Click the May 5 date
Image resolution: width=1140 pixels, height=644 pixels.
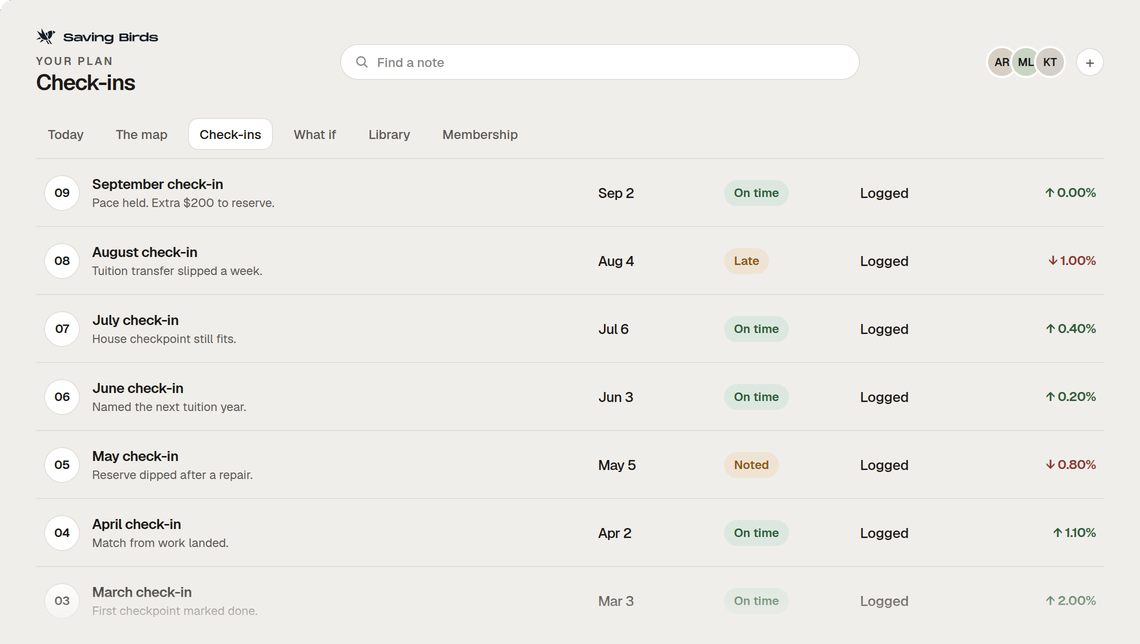click(x=617, y=465)
